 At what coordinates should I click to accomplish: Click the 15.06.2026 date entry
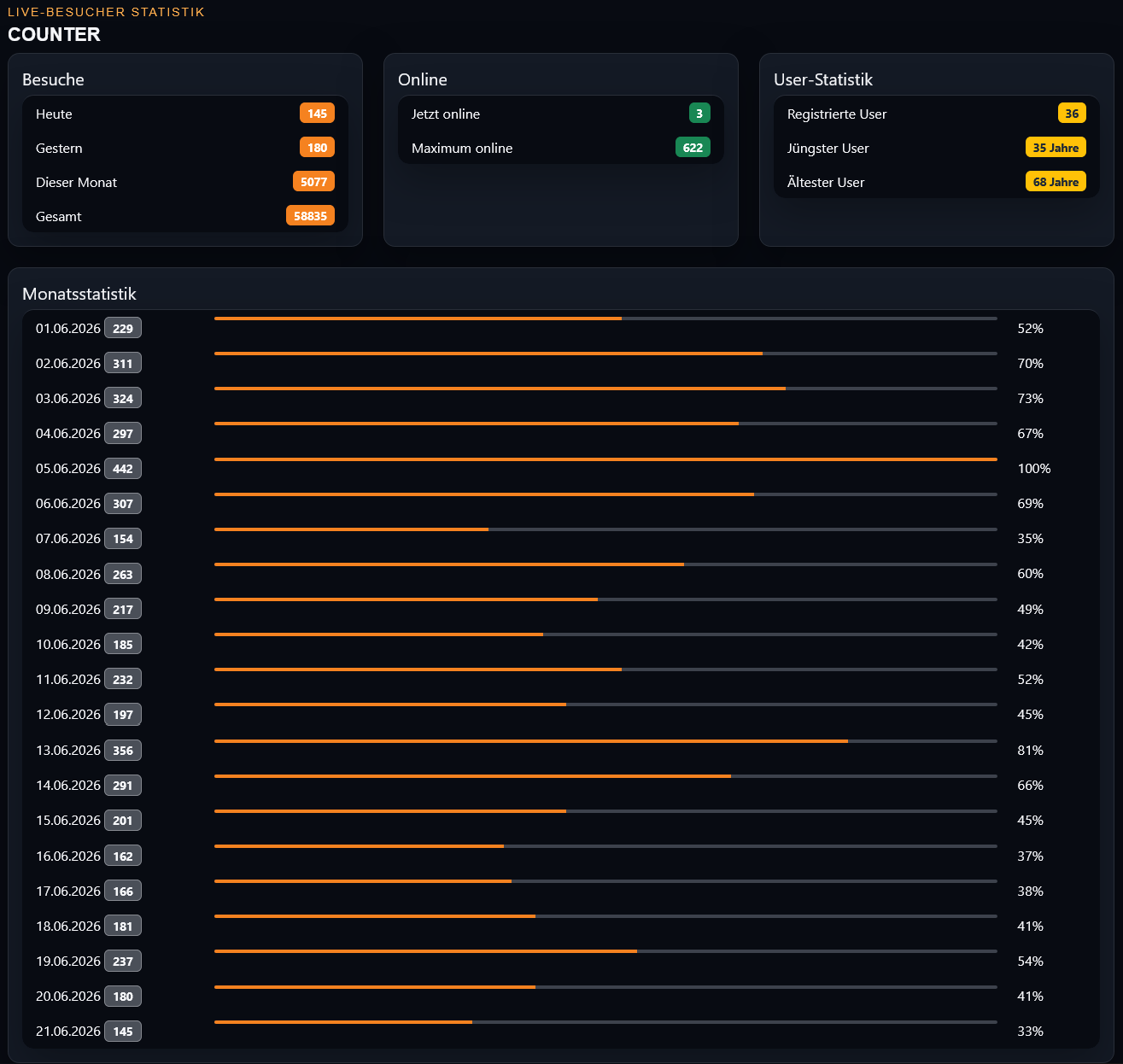click(68, 821)
